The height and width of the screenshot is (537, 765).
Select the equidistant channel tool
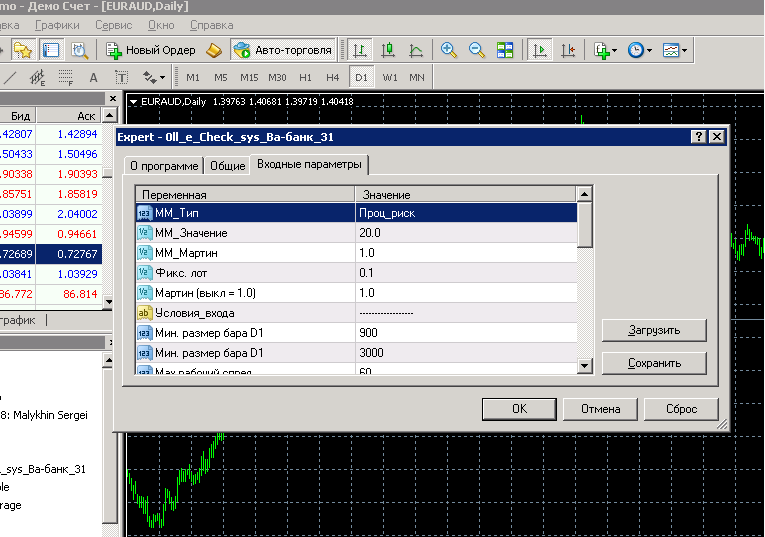[37, 77]
